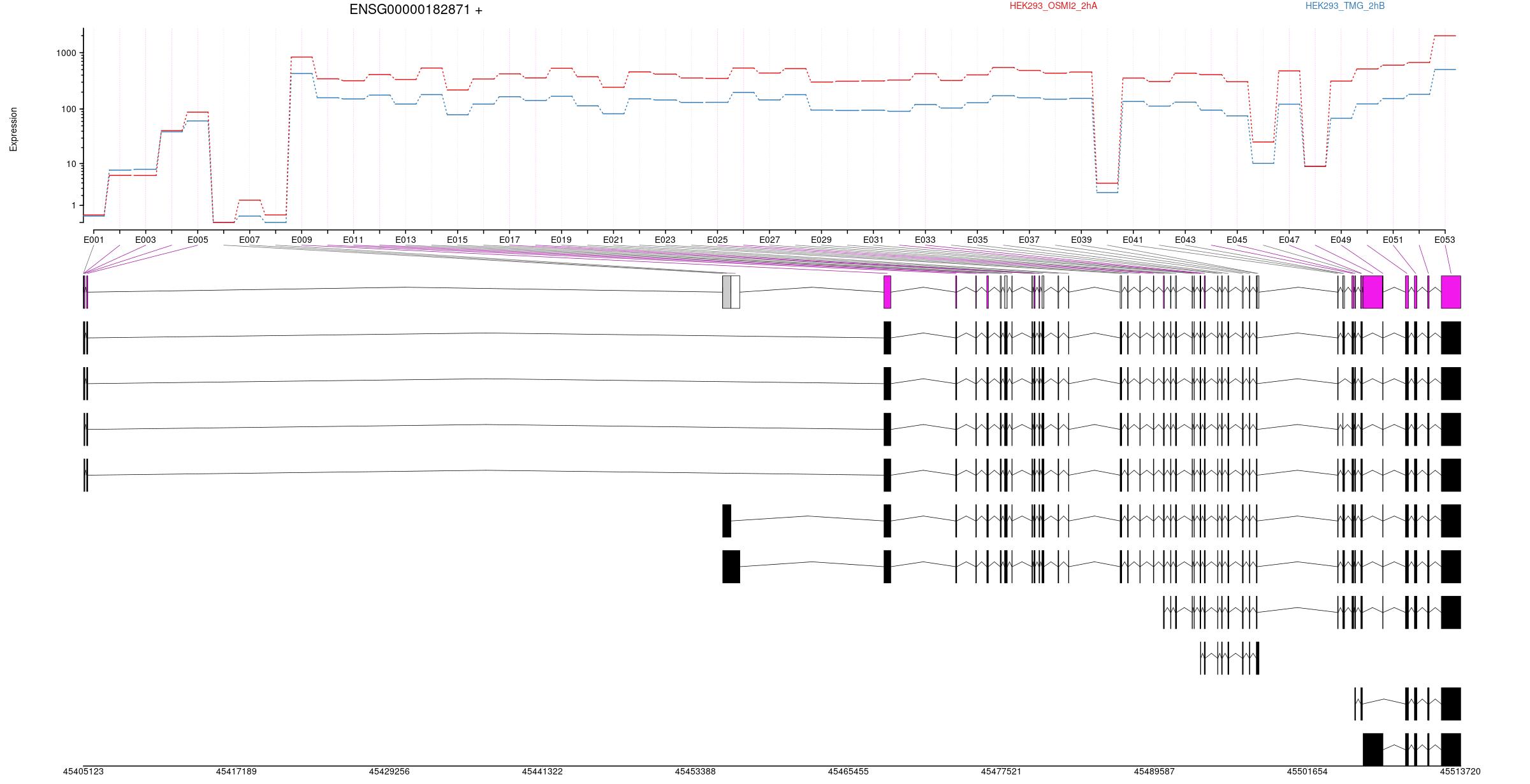Select exon bin label E033
1530x784 pixels.
tap(925, 240)
